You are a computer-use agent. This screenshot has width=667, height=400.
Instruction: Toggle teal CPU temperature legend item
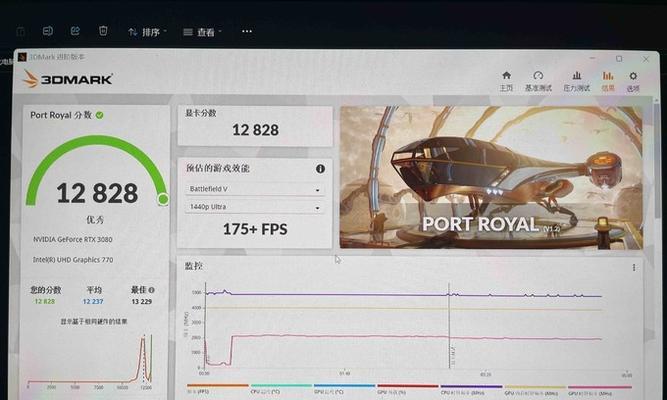click(x=281, y=389)
